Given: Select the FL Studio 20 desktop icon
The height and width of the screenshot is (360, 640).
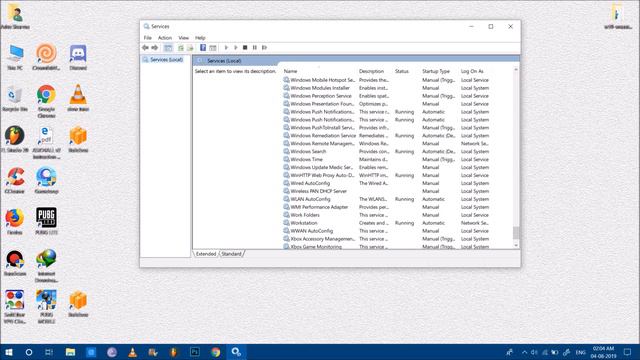Looking at the screenshot, I should 15,140.
